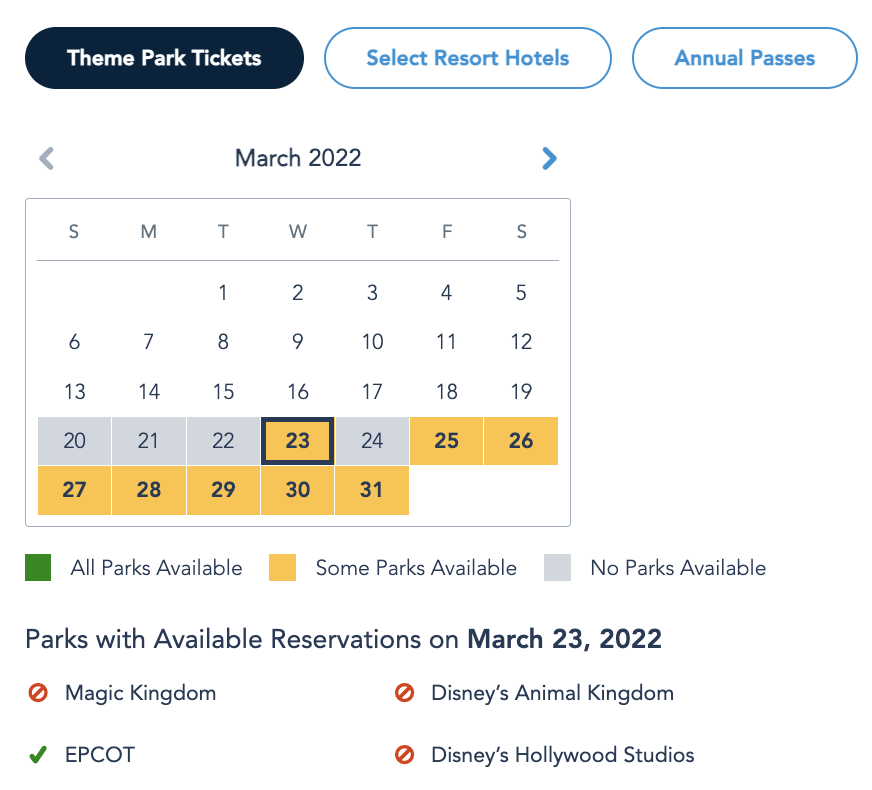Click unavailable icon beside Disney's Animal Kingdom
This screenshot has height=790, width=872.
point(404,692)
